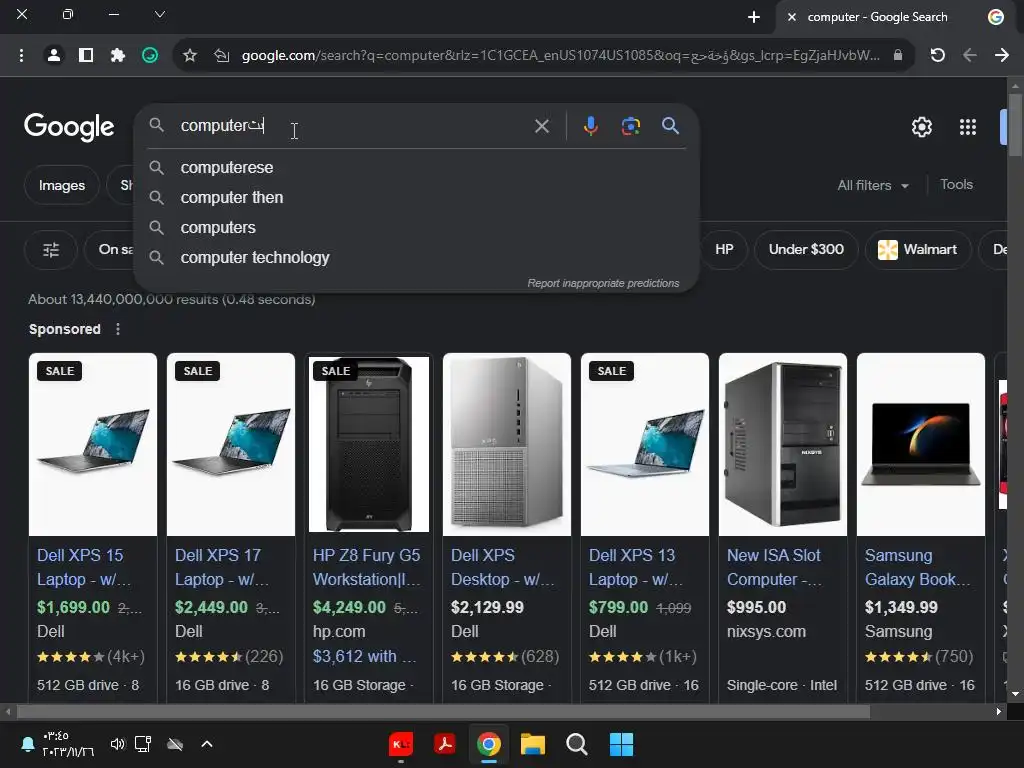Open Samsung Galaxy Book product image
1024x768 pixels.
921,445
